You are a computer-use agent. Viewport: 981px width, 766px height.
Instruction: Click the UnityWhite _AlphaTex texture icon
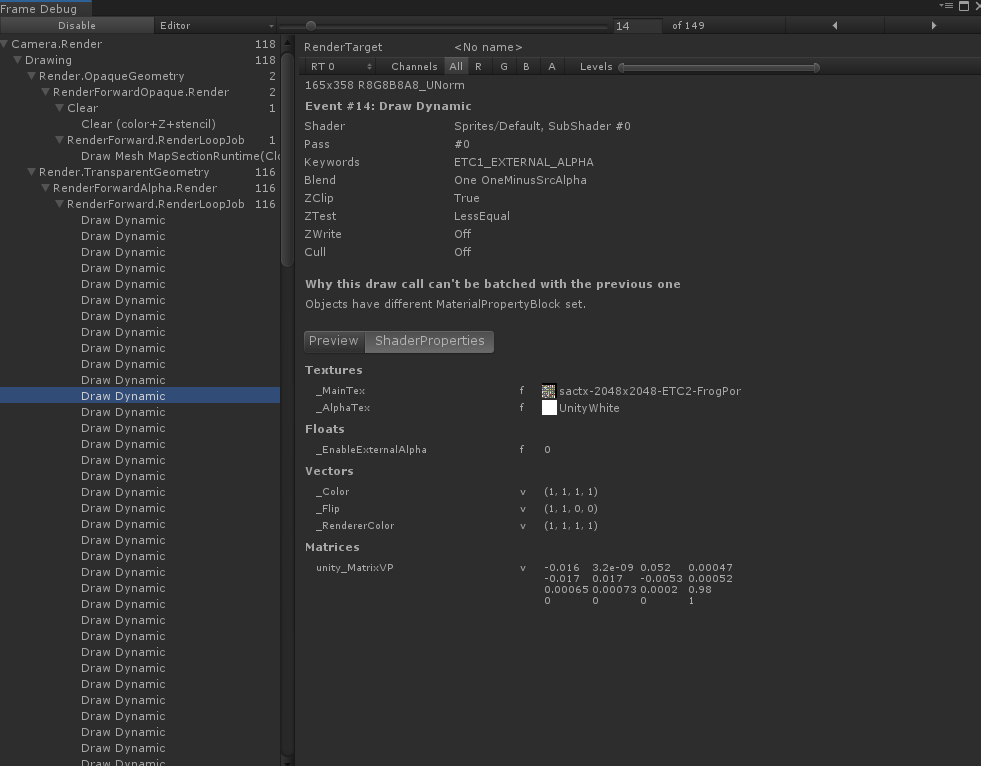pyautogui.click(x=549, y=408)
